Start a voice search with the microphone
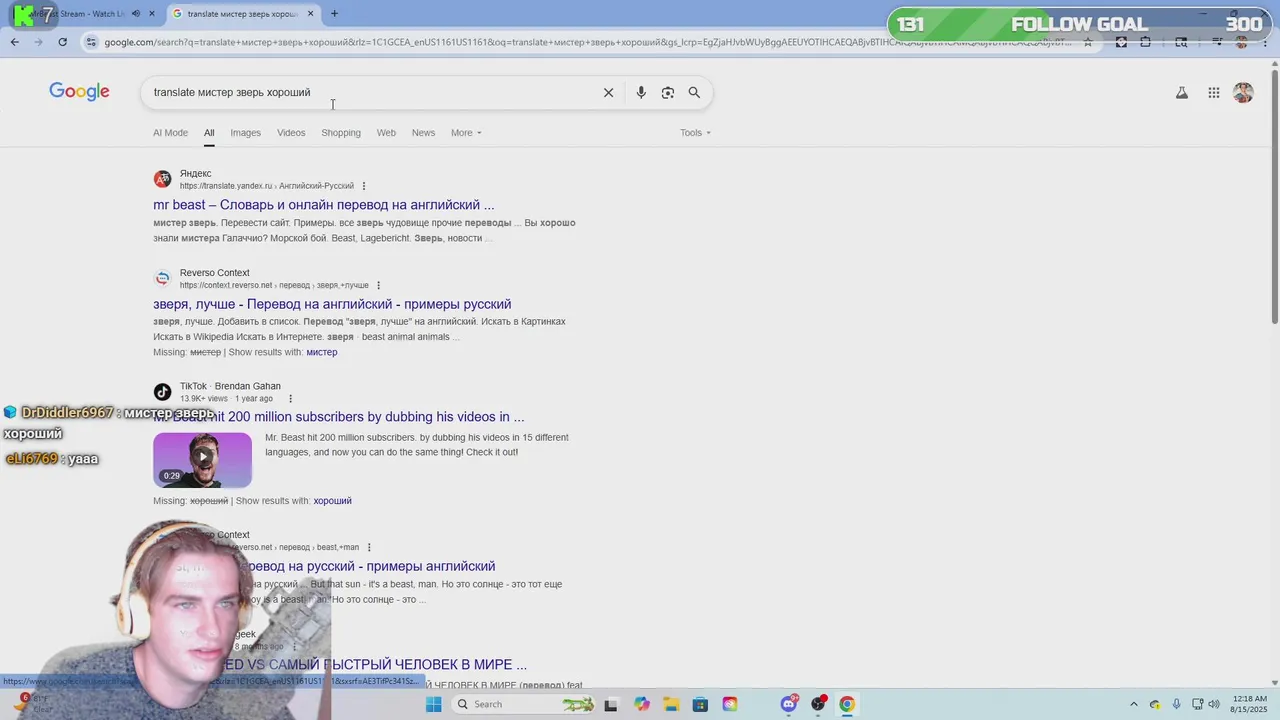This screenshot has width=1280, height=720. pyautogui.click(x=641, y=92)
